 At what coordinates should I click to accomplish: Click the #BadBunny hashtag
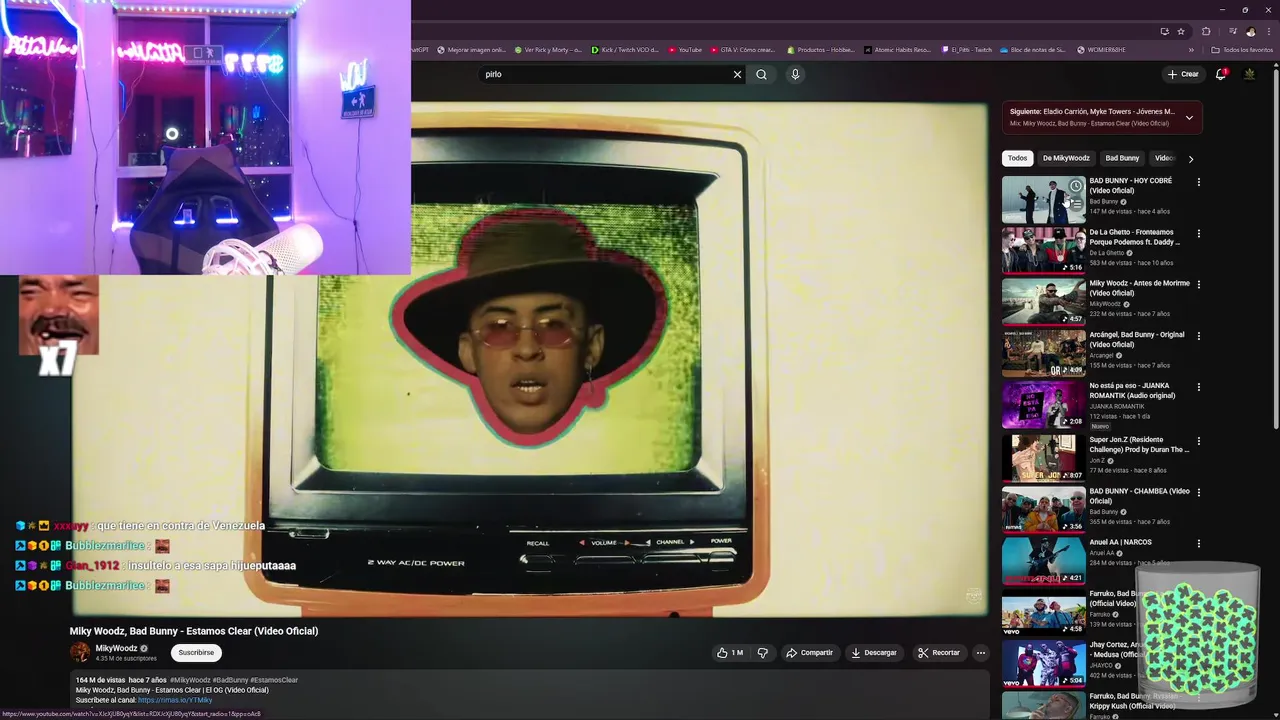coord(230,680)
